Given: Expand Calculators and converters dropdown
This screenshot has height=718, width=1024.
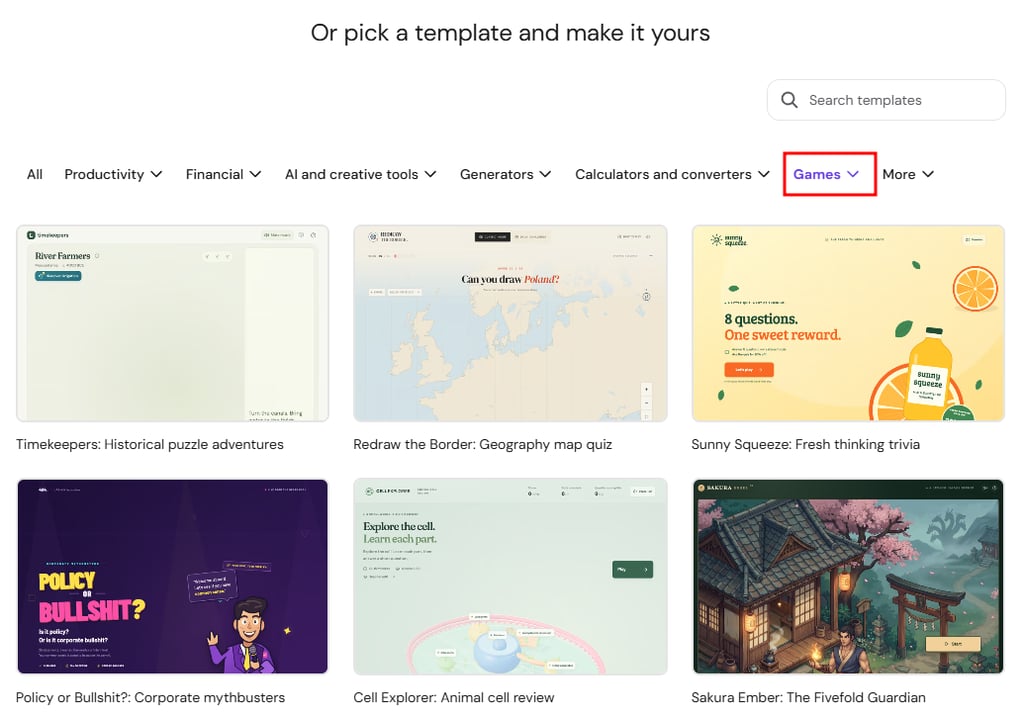Looking at the screenshot, I should point(672,174).
